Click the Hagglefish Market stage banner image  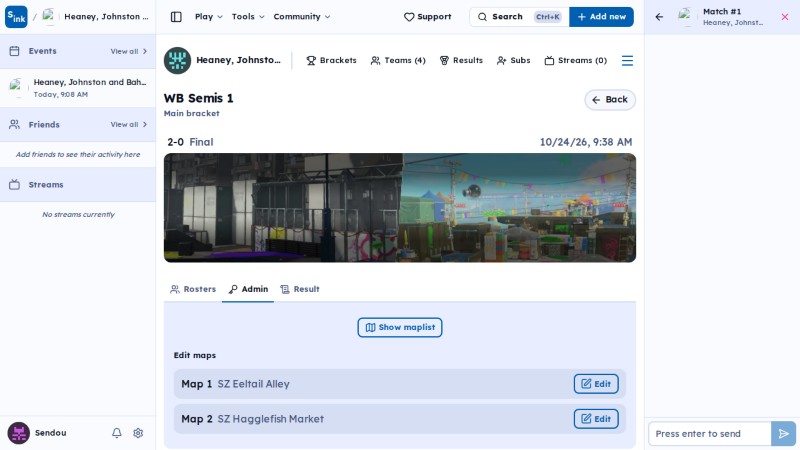pos(518,208)
